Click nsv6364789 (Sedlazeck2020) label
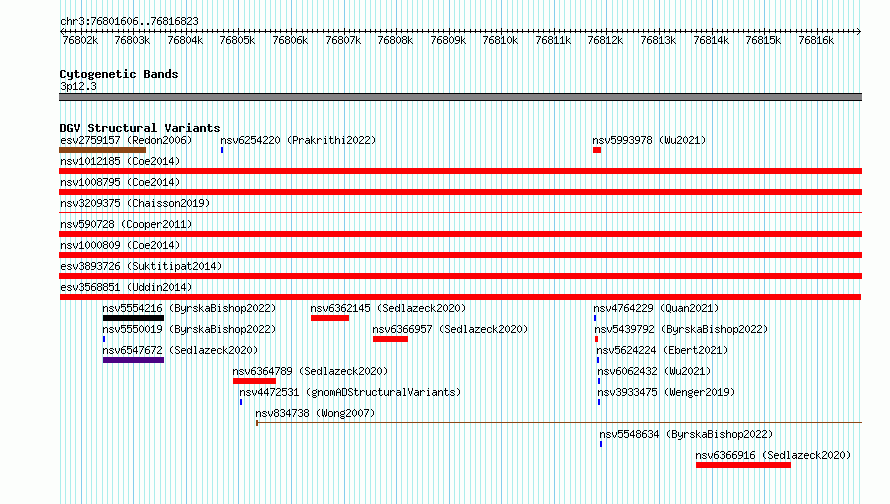 (310, 371)
